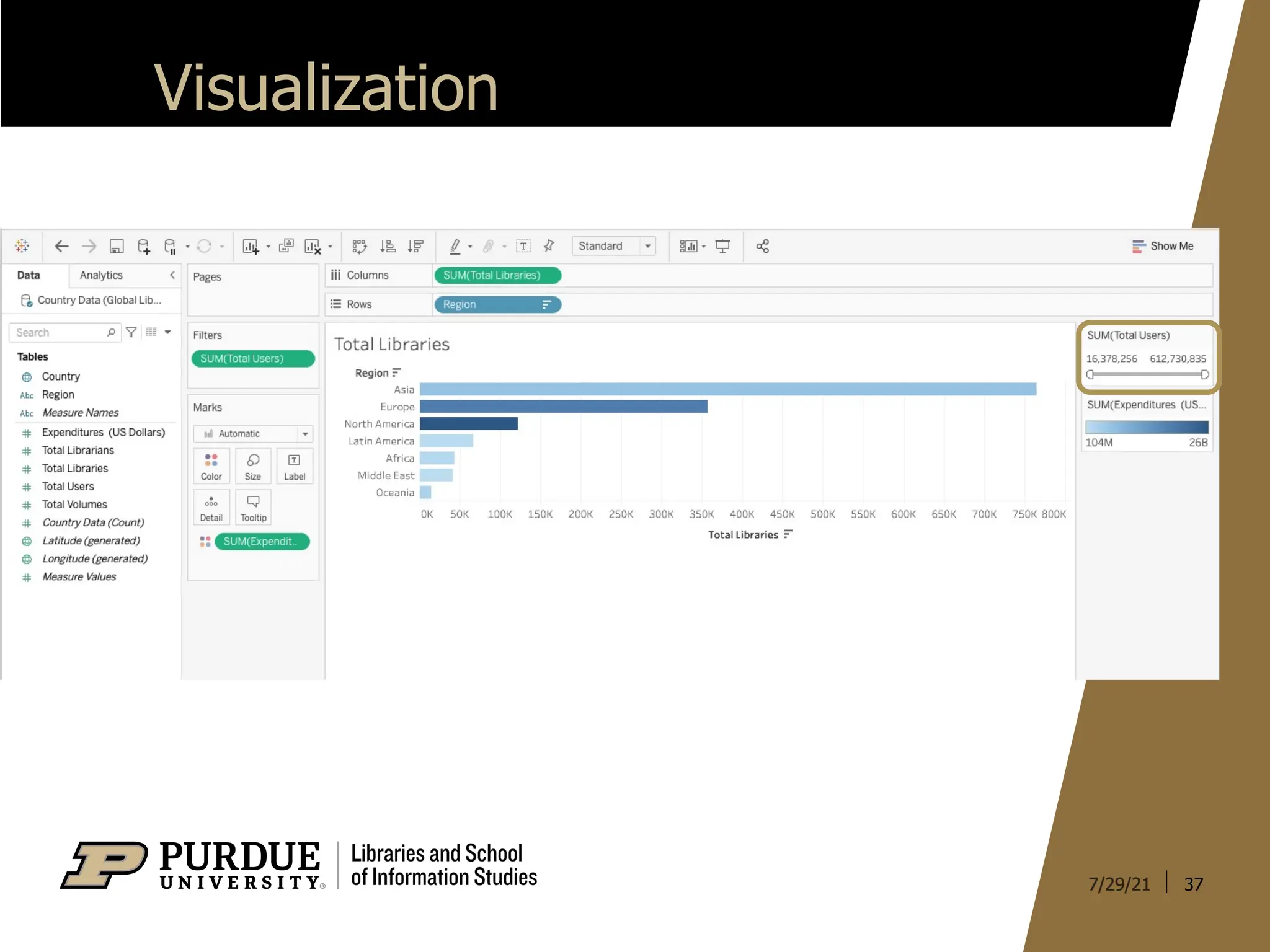Select the Expenditures (US Dollars) field

tap(104, 433)
